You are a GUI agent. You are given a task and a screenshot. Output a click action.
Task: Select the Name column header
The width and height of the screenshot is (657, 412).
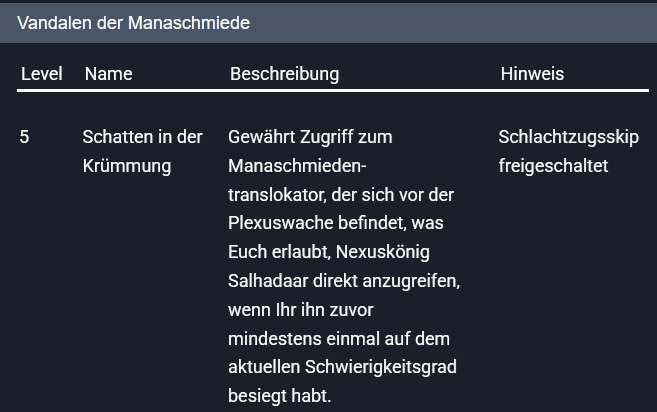pos(109,74)
